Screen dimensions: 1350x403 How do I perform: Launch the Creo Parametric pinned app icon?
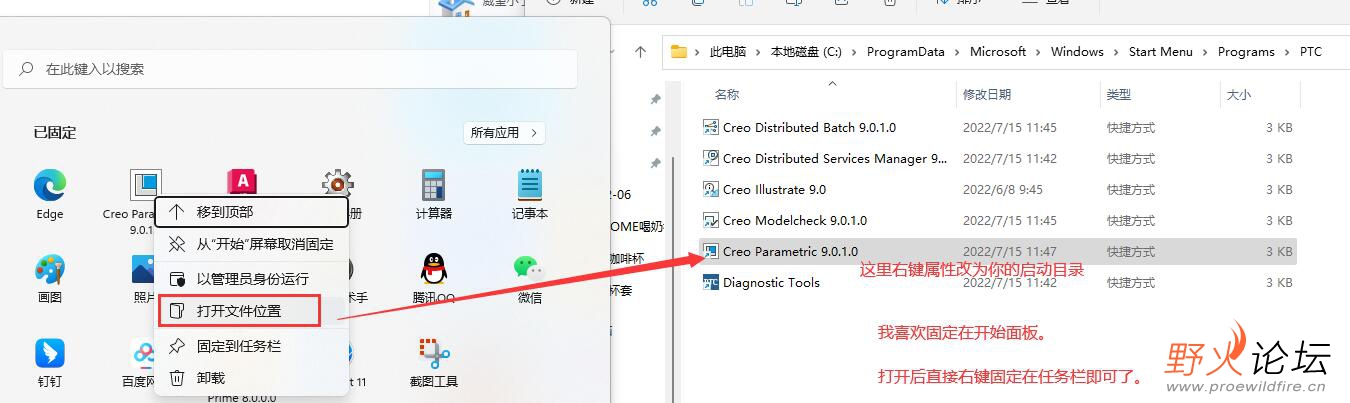point(146,185)
